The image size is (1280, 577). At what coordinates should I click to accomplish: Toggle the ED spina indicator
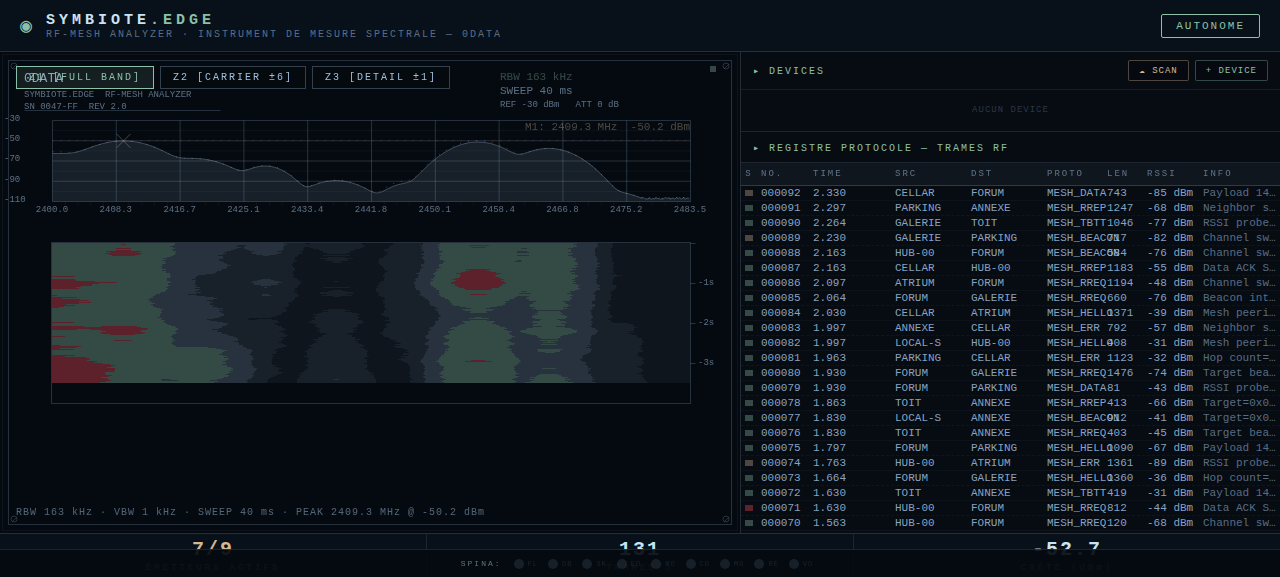point(622,564)
